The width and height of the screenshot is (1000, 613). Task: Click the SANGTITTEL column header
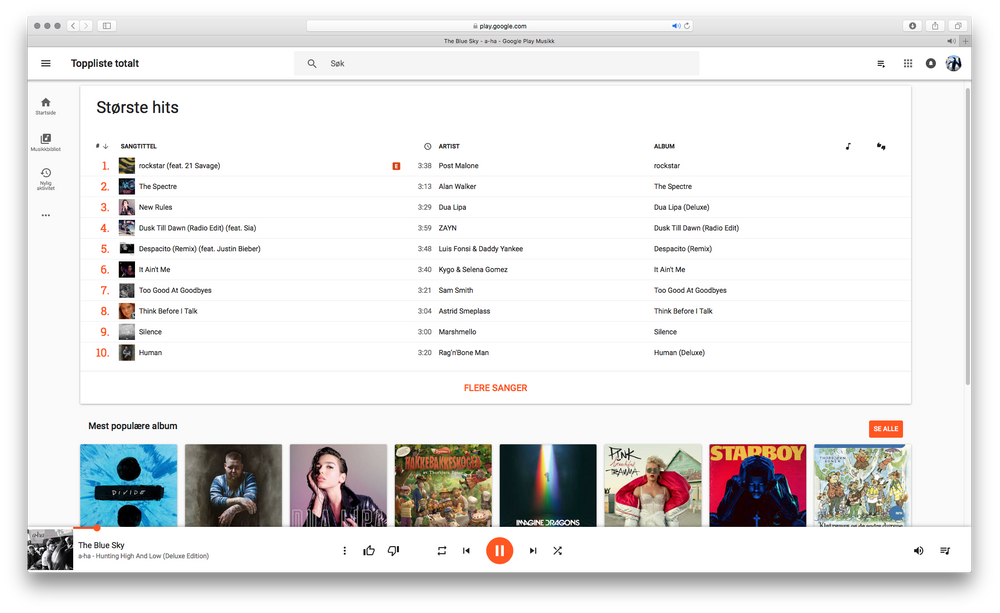coord(138,146)
